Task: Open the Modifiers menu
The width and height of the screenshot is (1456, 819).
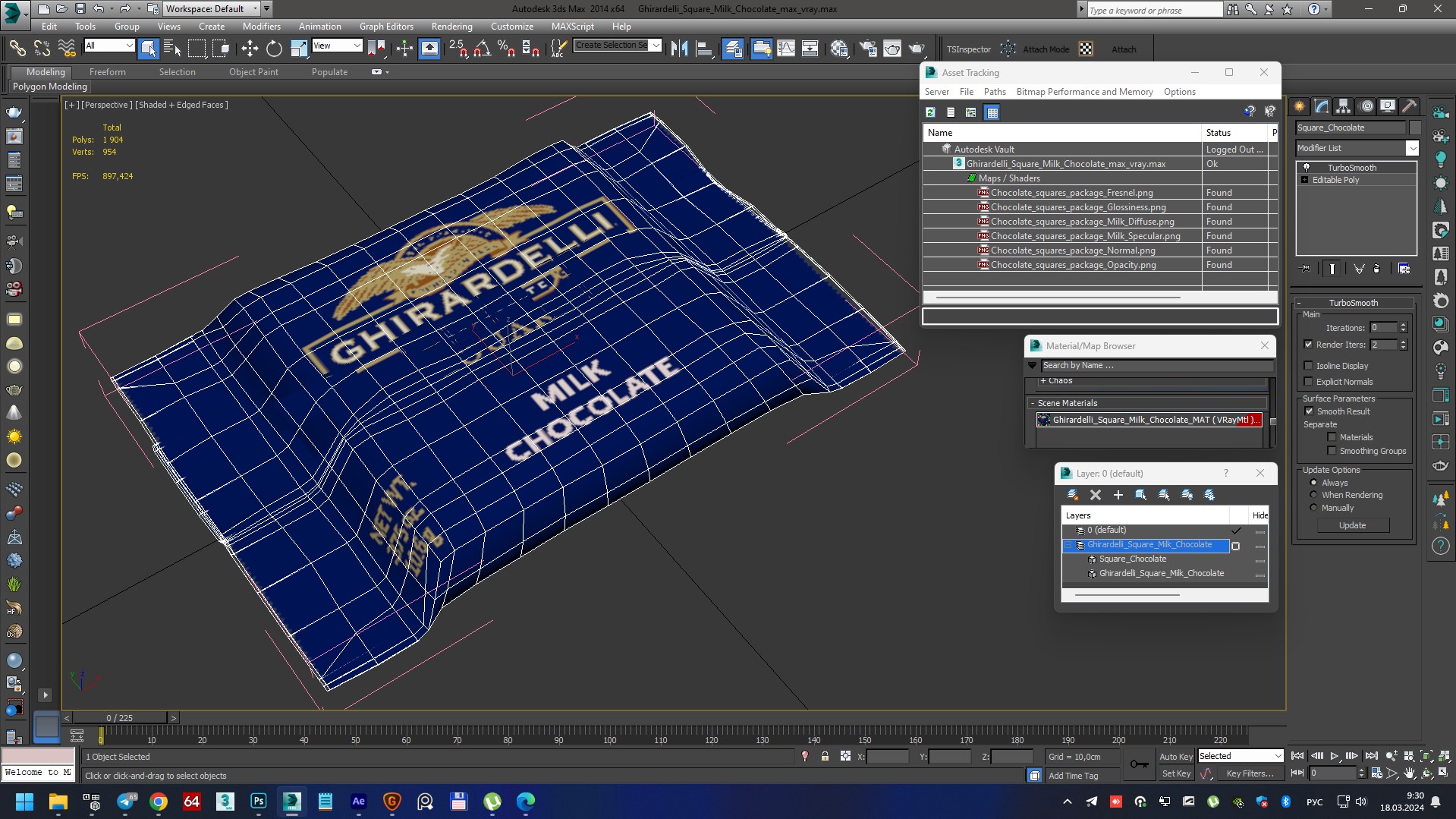Action: coord(261,27)
